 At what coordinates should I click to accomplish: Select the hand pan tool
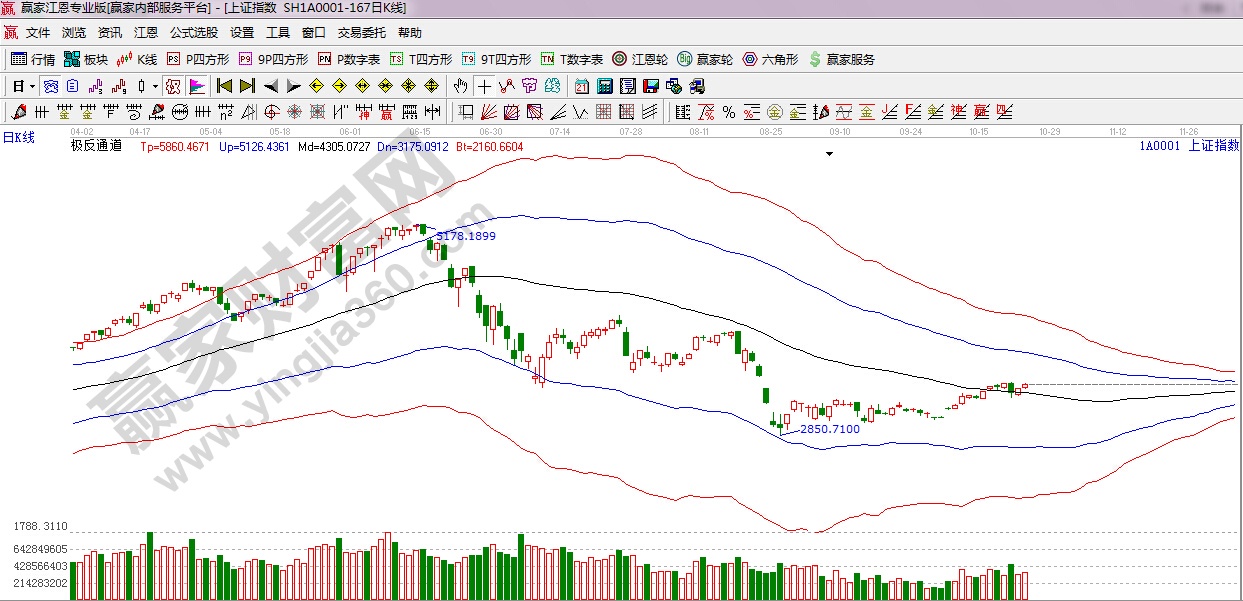tap(461, 85)
